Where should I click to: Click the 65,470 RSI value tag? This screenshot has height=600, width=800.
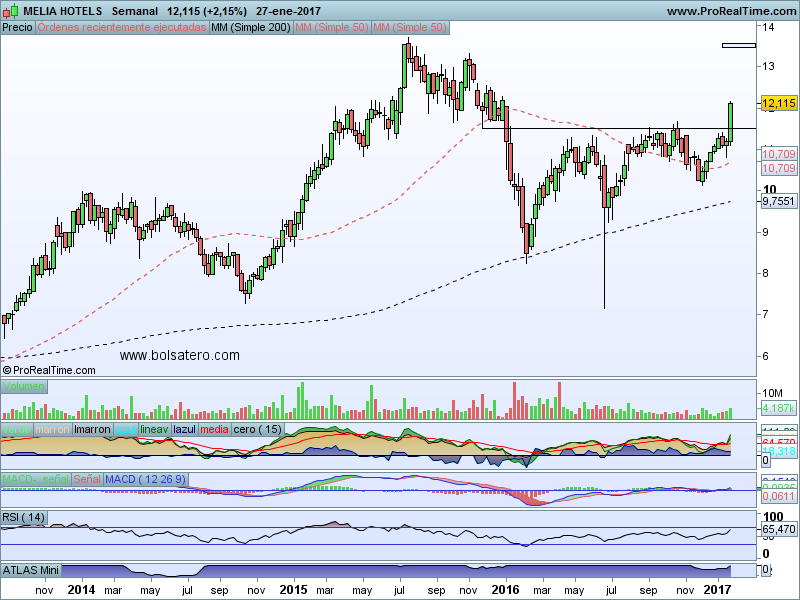778,529
